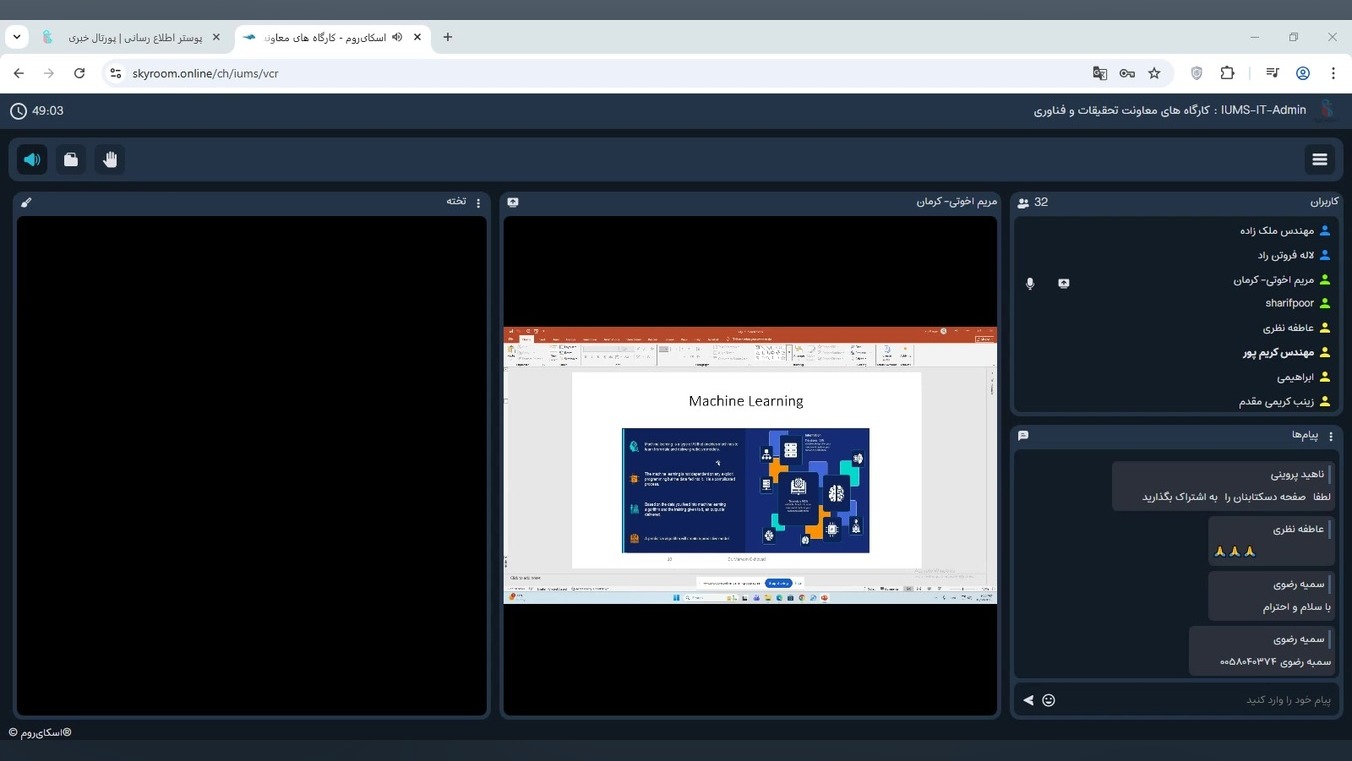
Task: Click the chat bubble icon in messages panel
Action: [1023, 436]
